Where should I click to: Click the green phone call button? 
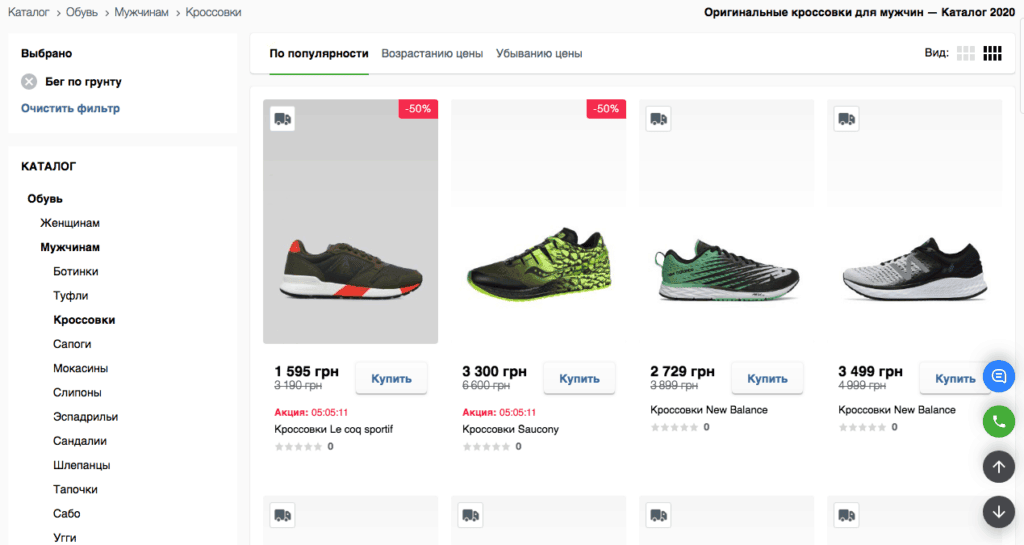(999, 422)
